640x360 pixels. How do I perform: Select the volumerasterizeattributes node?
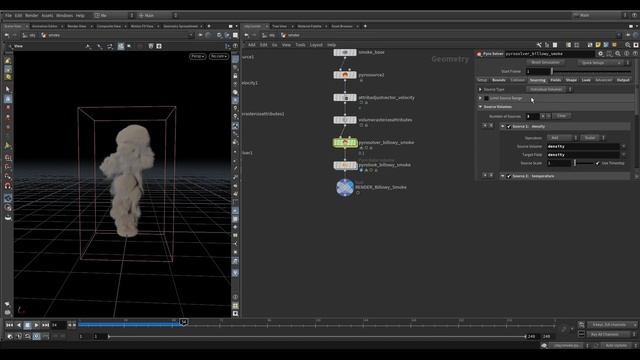[x=345, y=120]
